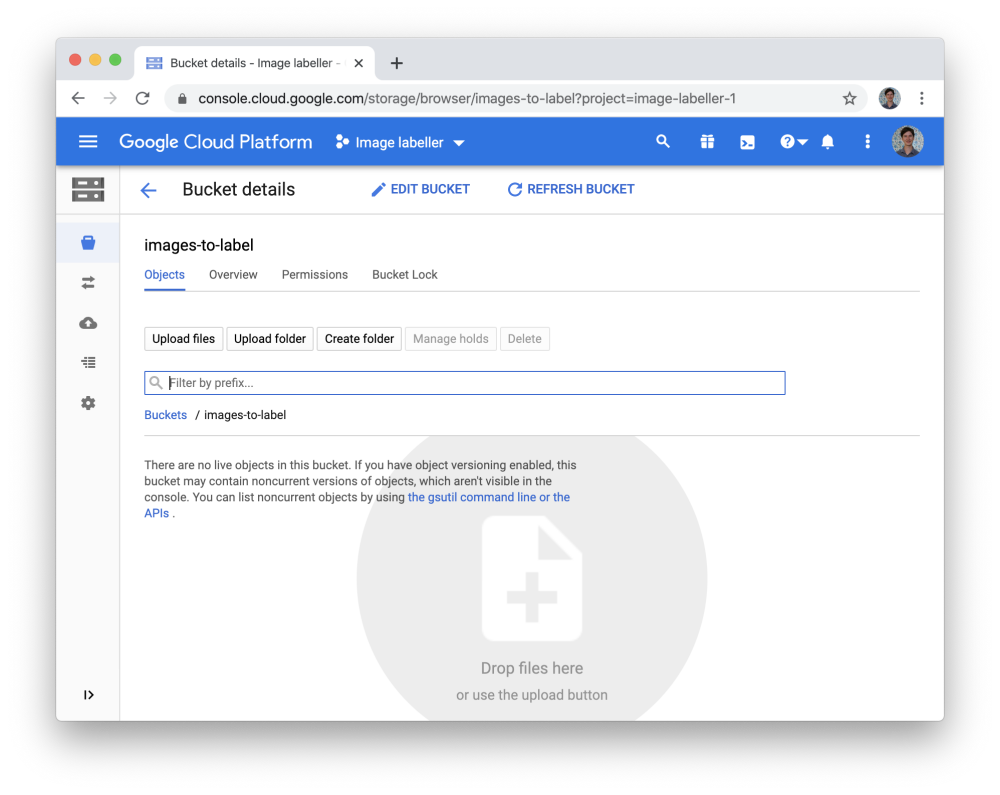Switch to the Overview tab
This screenshot has width=1000, height=795.
pos(233,275)
